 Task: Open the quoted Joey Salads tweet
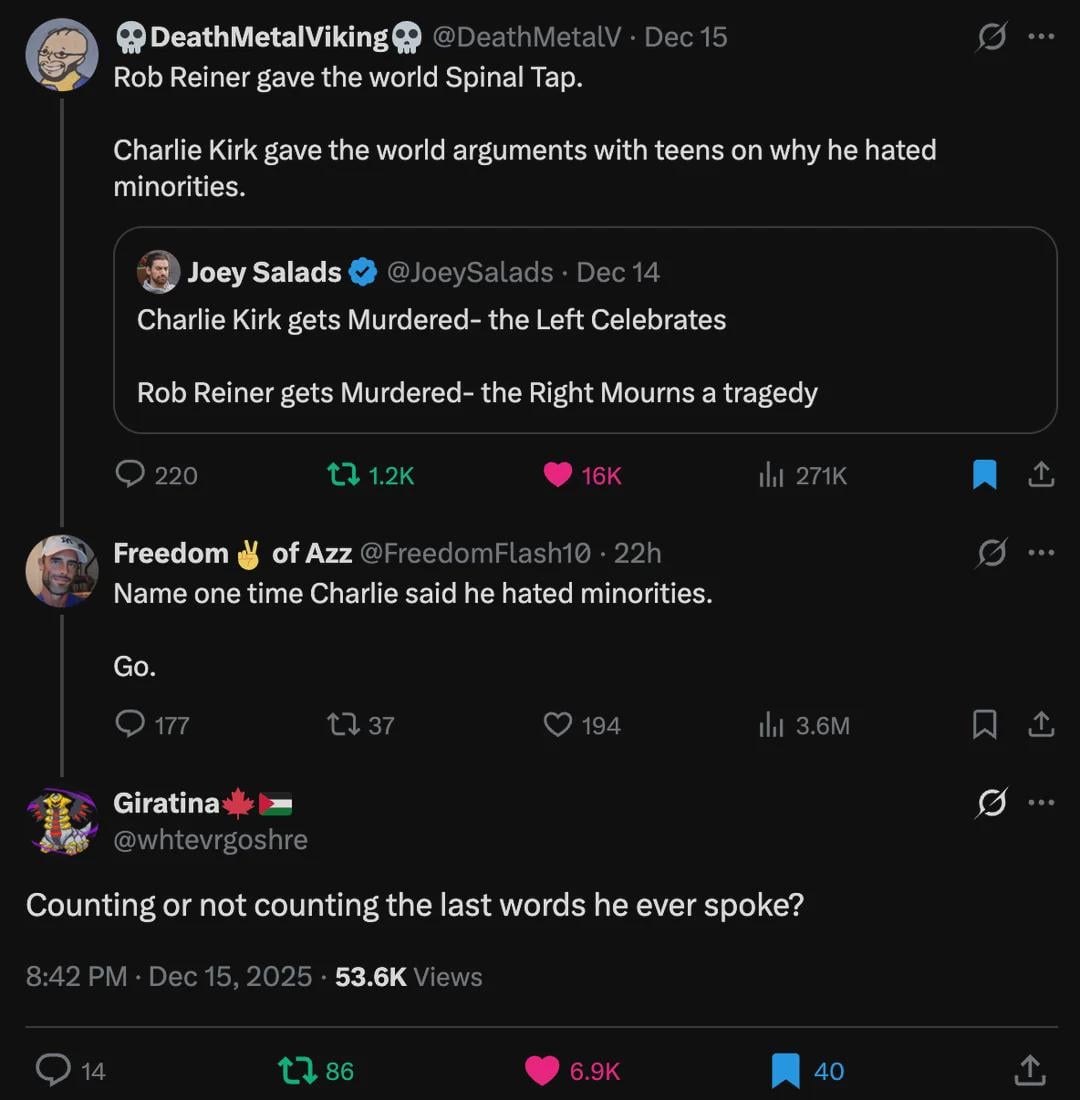(x=585, y=356)
